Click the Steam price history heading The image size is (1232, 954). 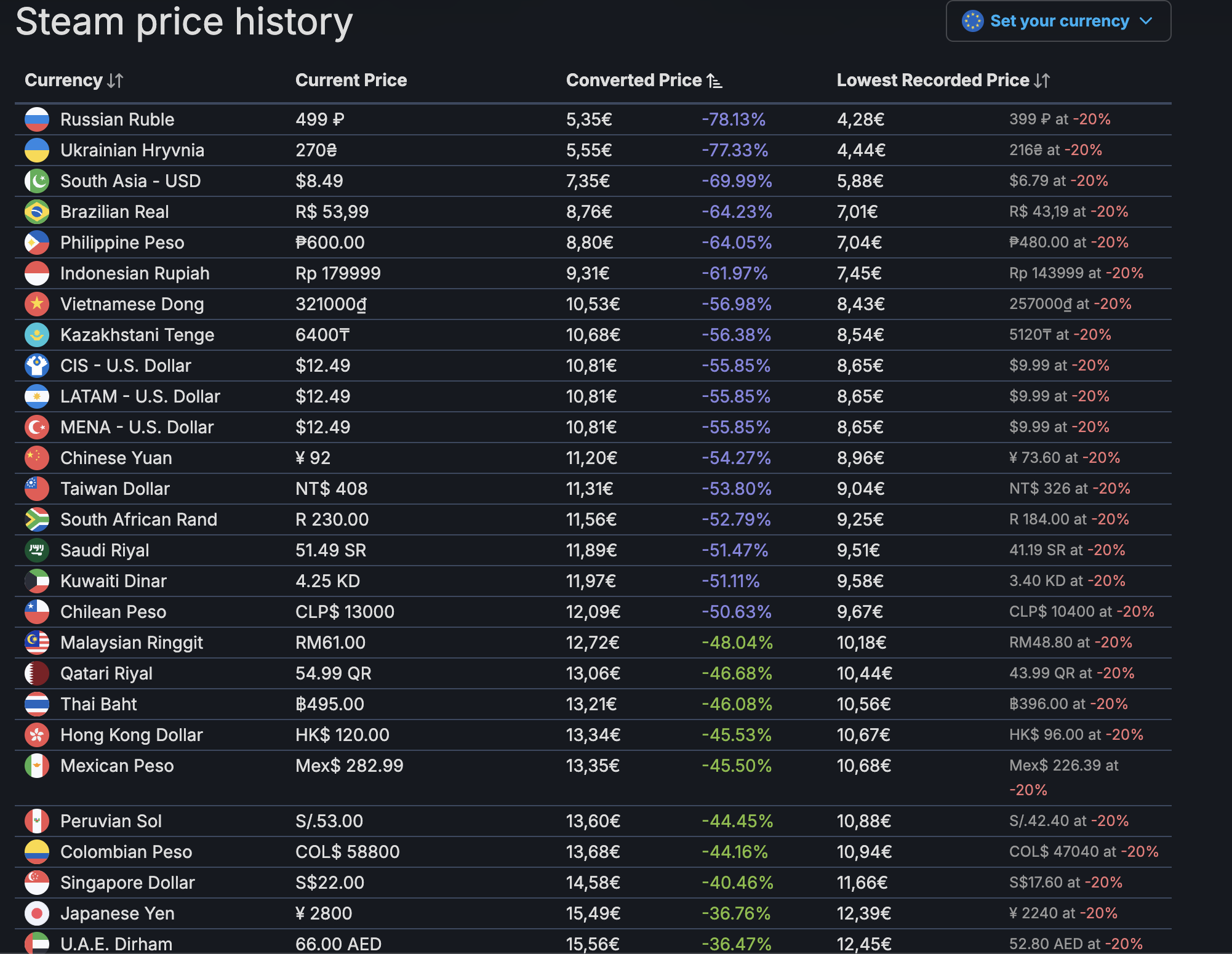click(184, 22)
